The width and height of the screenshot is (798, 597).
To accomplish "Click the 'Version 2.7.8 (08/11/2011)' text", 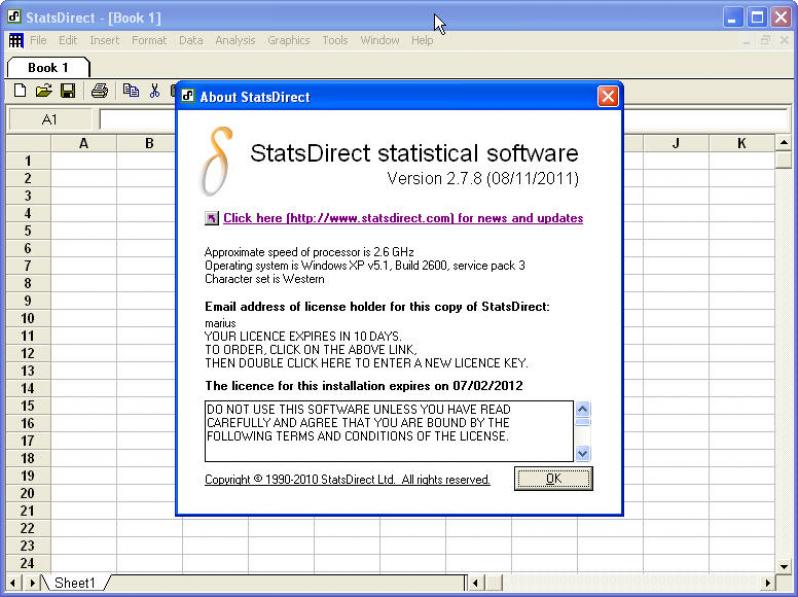I will coord(483,179).
